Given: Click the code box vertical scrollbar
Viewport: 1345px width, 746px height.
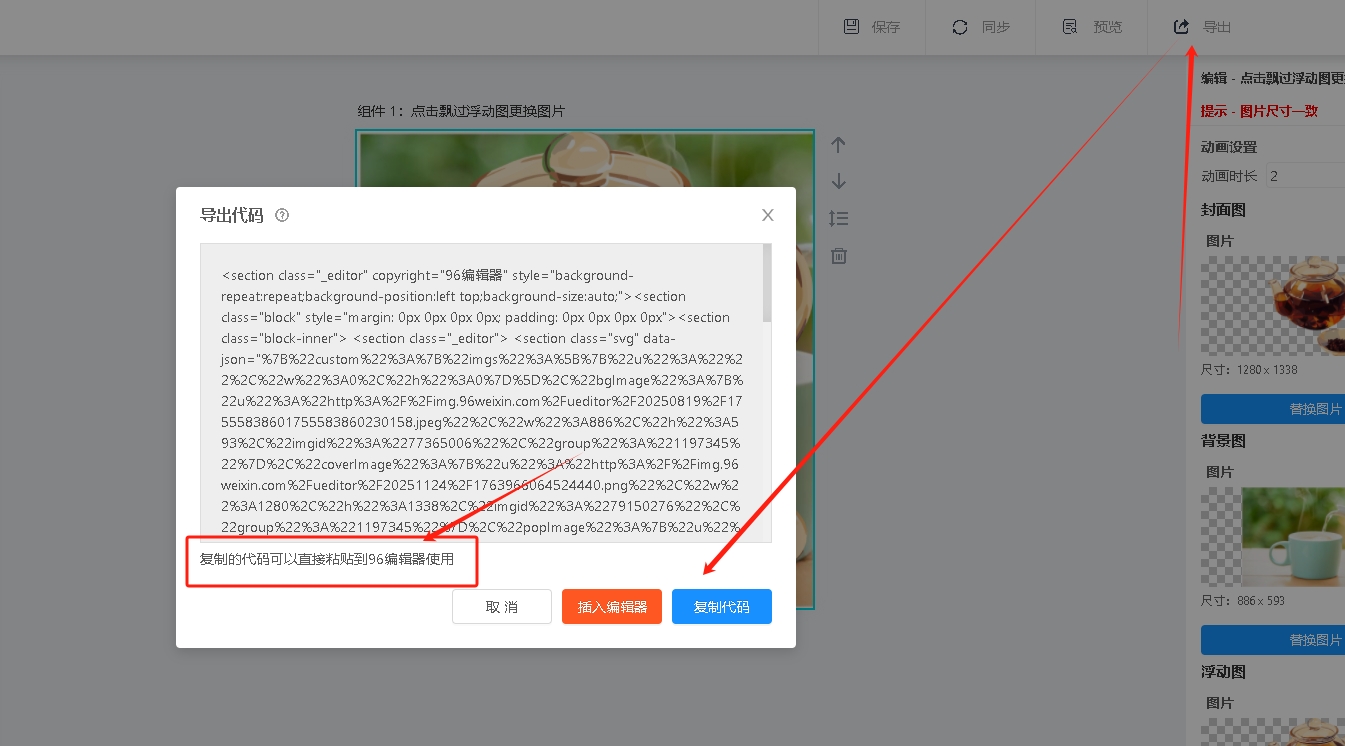Looking at the screenshot, I should [x=767, y=284].
